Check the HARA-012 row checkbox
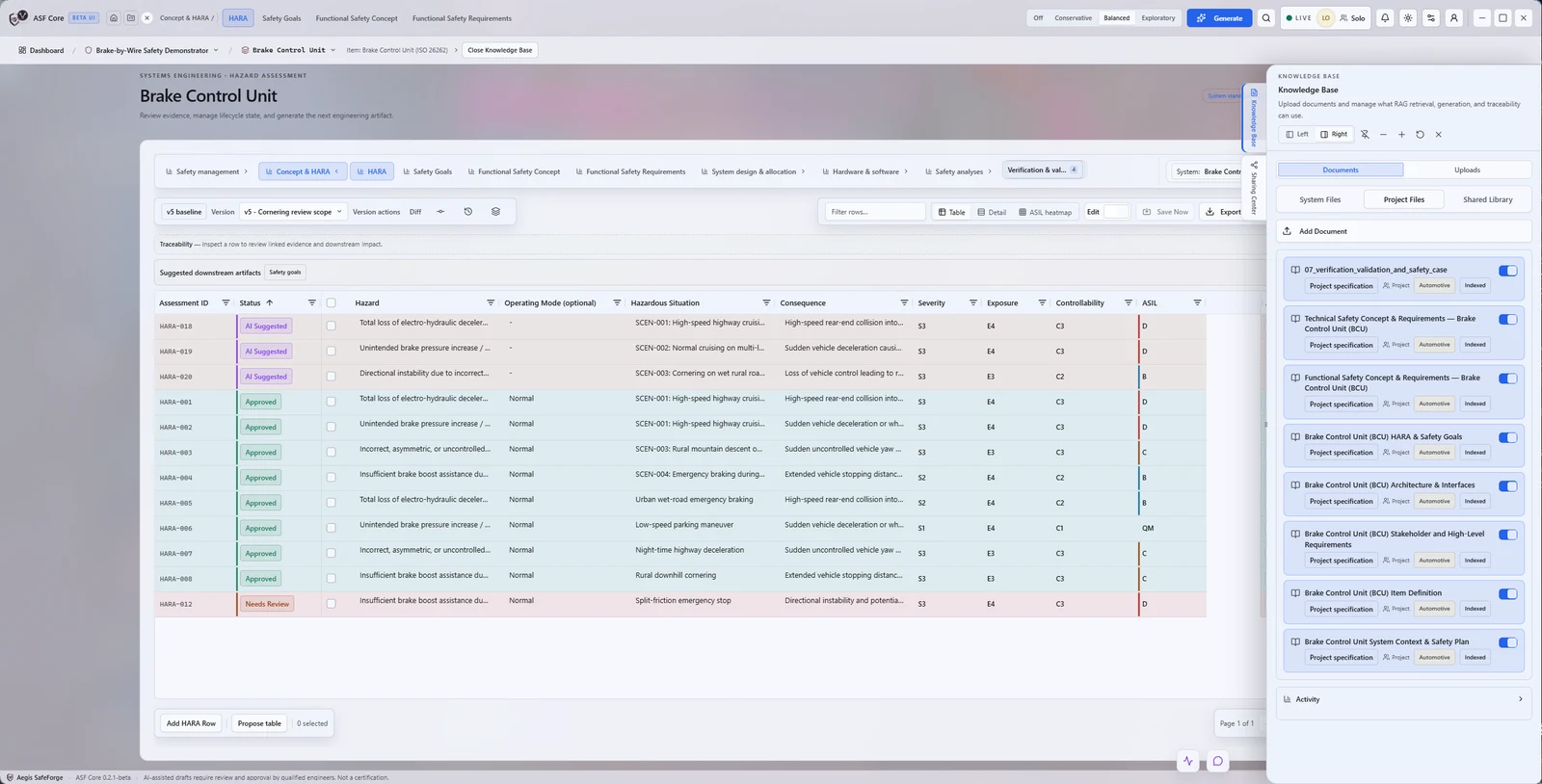Screen dimensions: 1542x784 pyautogui.click(x=332, y=604)
